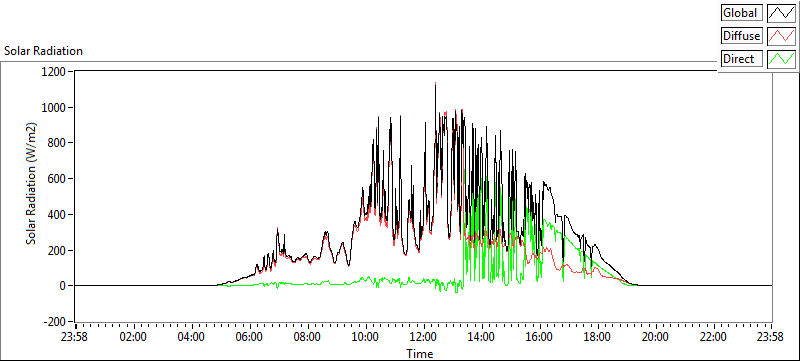Click the 22:00 time axis marker

(713, 337)
